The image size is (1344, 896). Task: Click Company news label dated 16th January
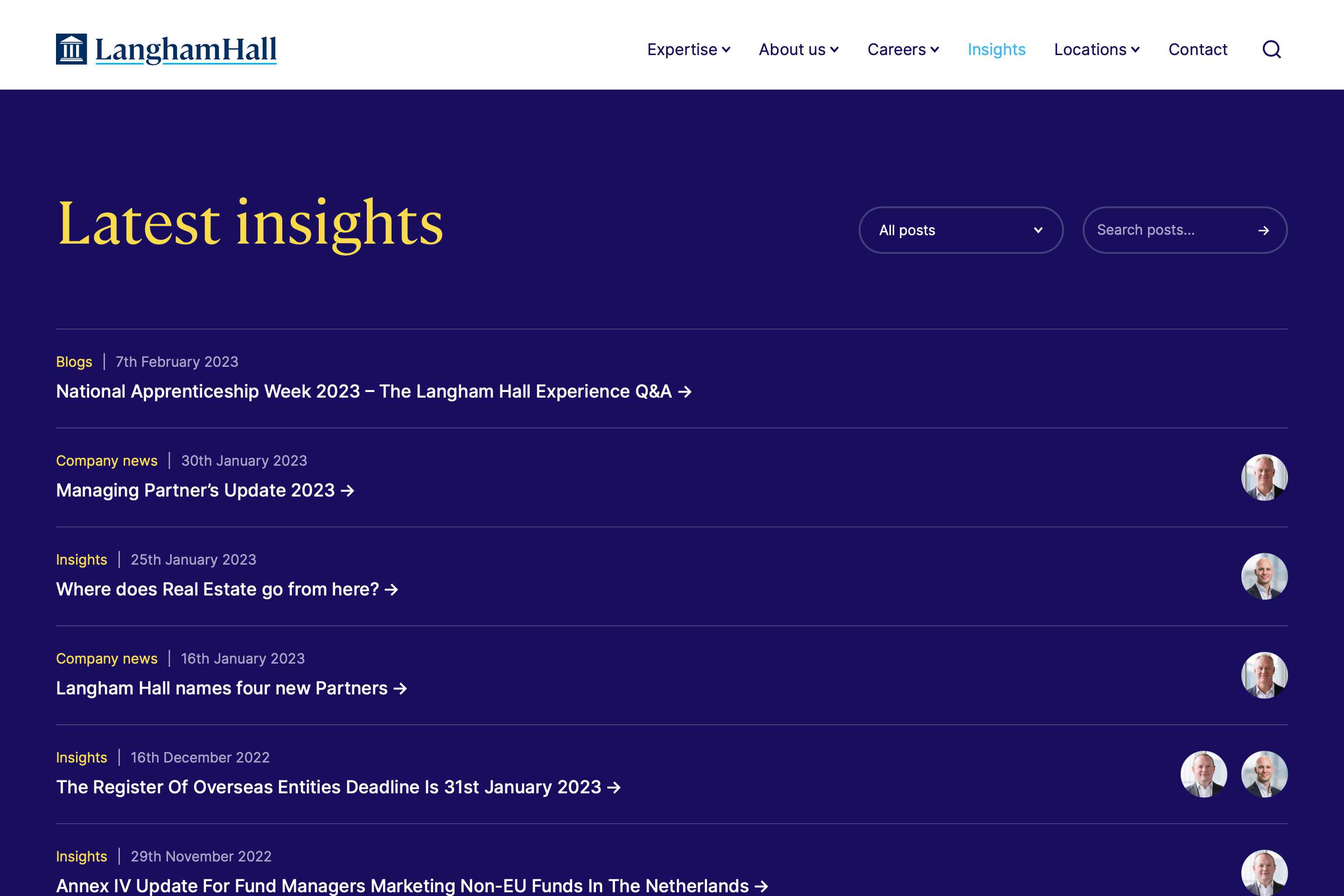(x=107, y=658)
